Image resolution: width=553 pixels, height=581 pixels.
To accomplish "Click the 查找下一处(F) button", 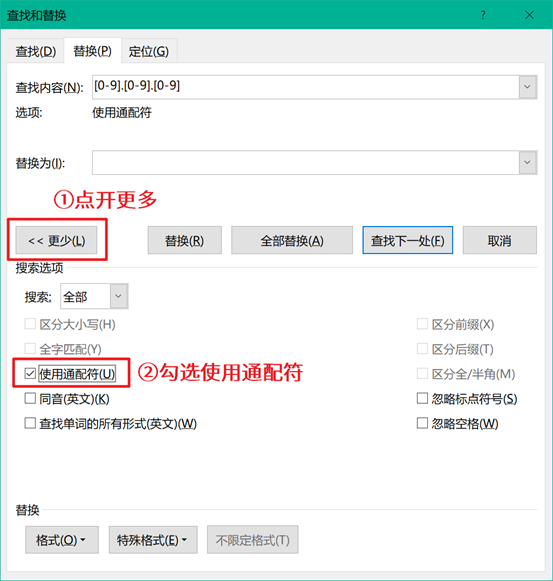I will point(408,240).
